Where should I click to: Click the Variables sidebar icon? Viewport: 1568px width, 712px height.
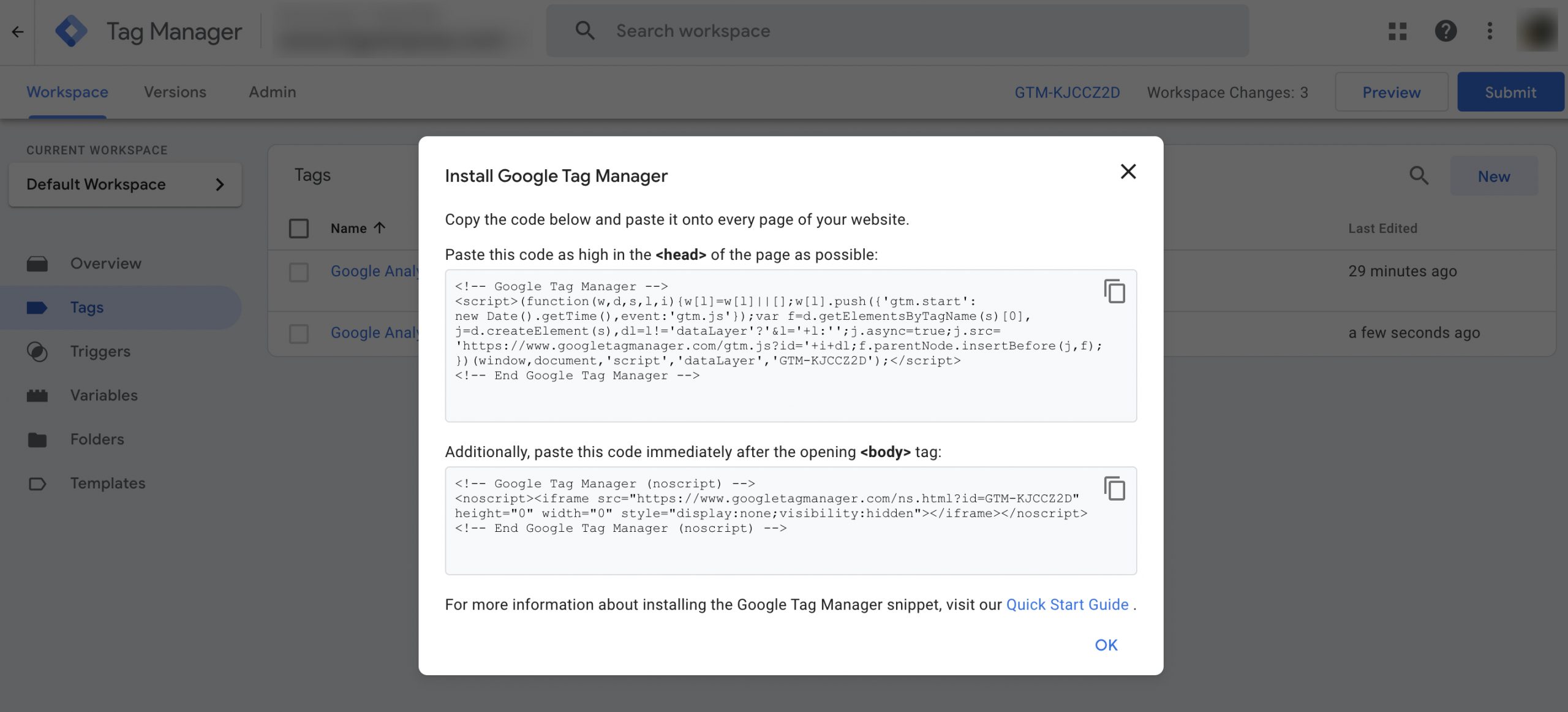tap(37, 396)
